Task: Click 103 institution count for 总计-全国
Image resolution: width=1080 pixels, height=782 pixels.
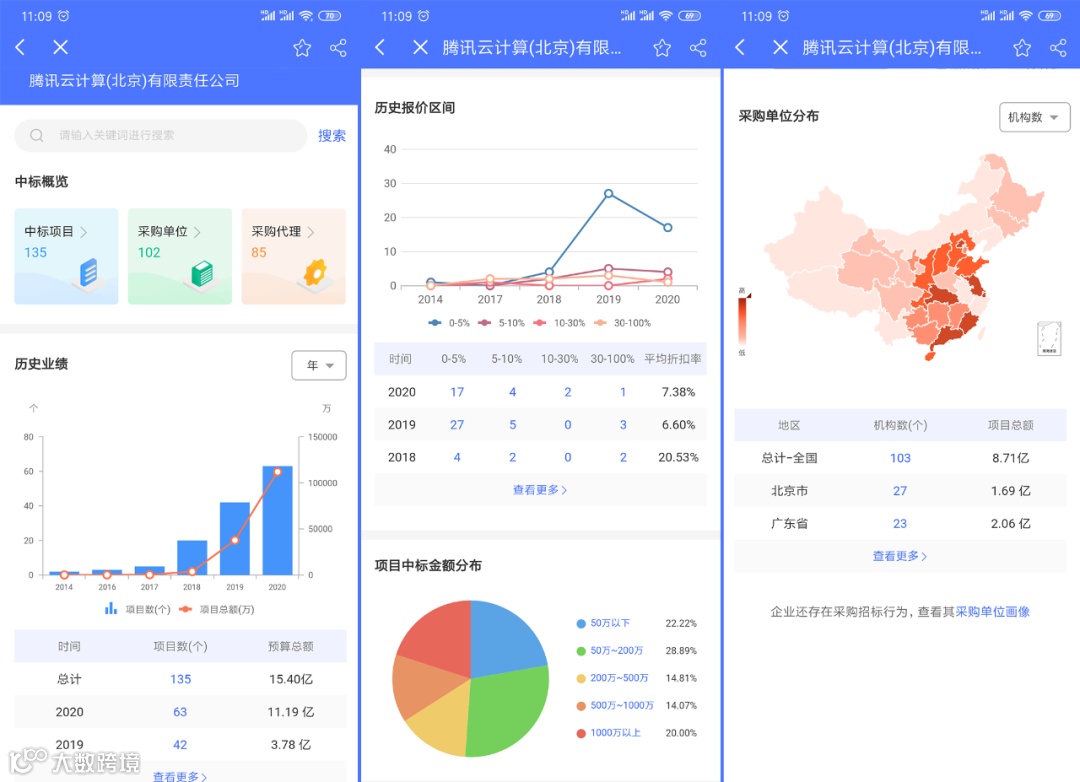Action: pyautogui.click(x=900, y=458)
